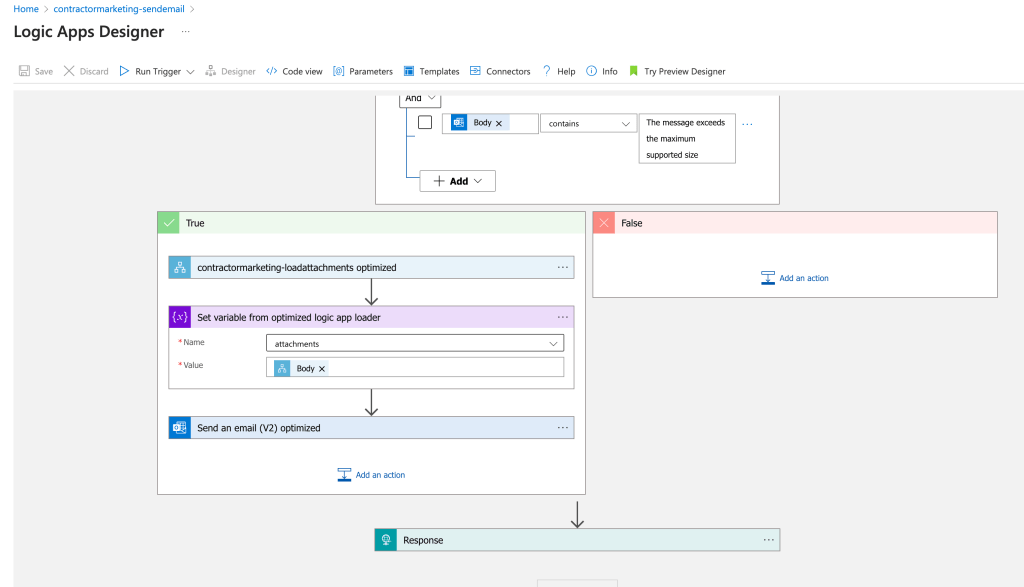
Task: Click the Outlook icon on Body condition token
Action: click(459, 123)
